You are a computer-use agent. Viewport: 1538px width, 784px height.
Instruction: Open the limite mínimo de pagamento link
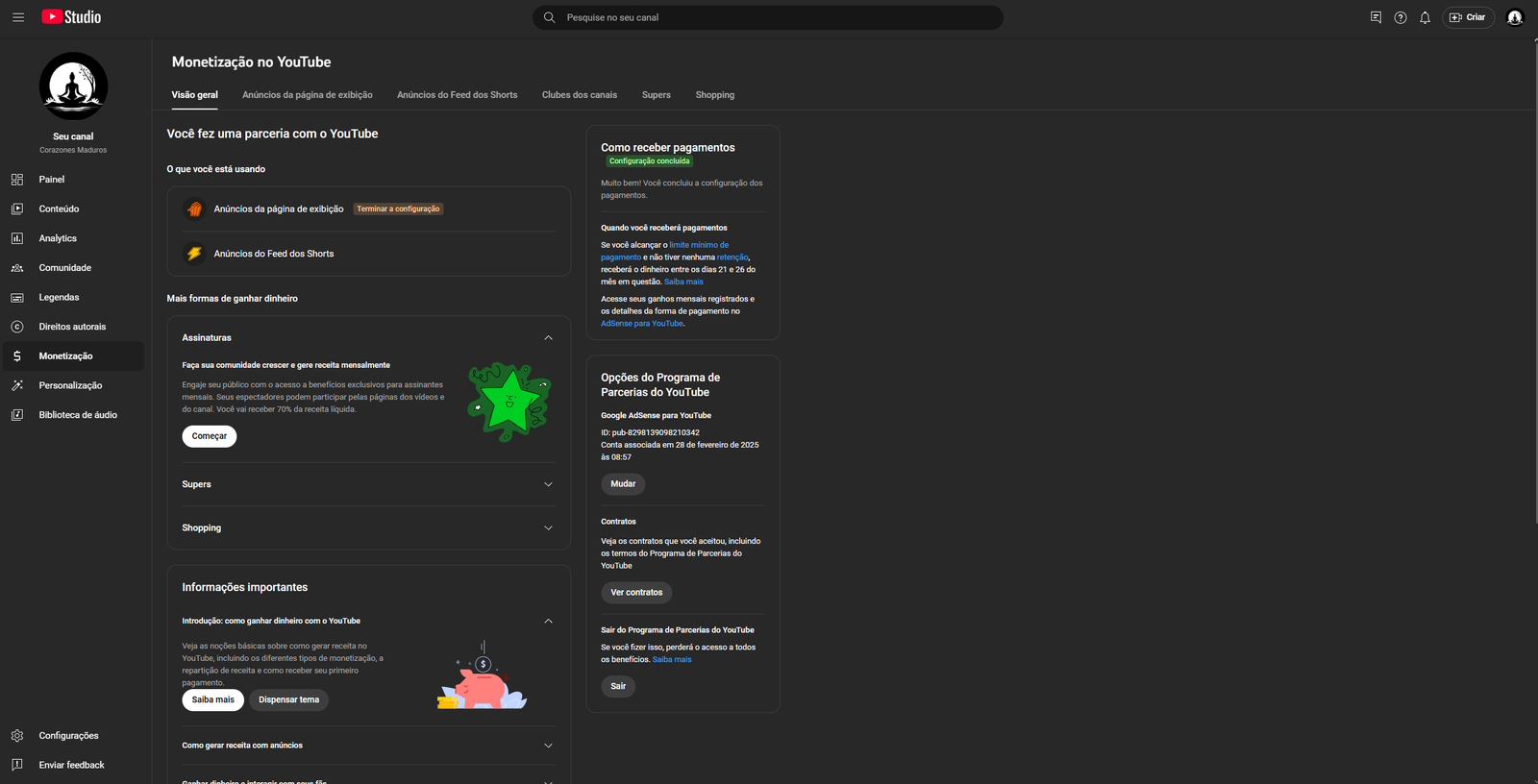coord(699,245)
